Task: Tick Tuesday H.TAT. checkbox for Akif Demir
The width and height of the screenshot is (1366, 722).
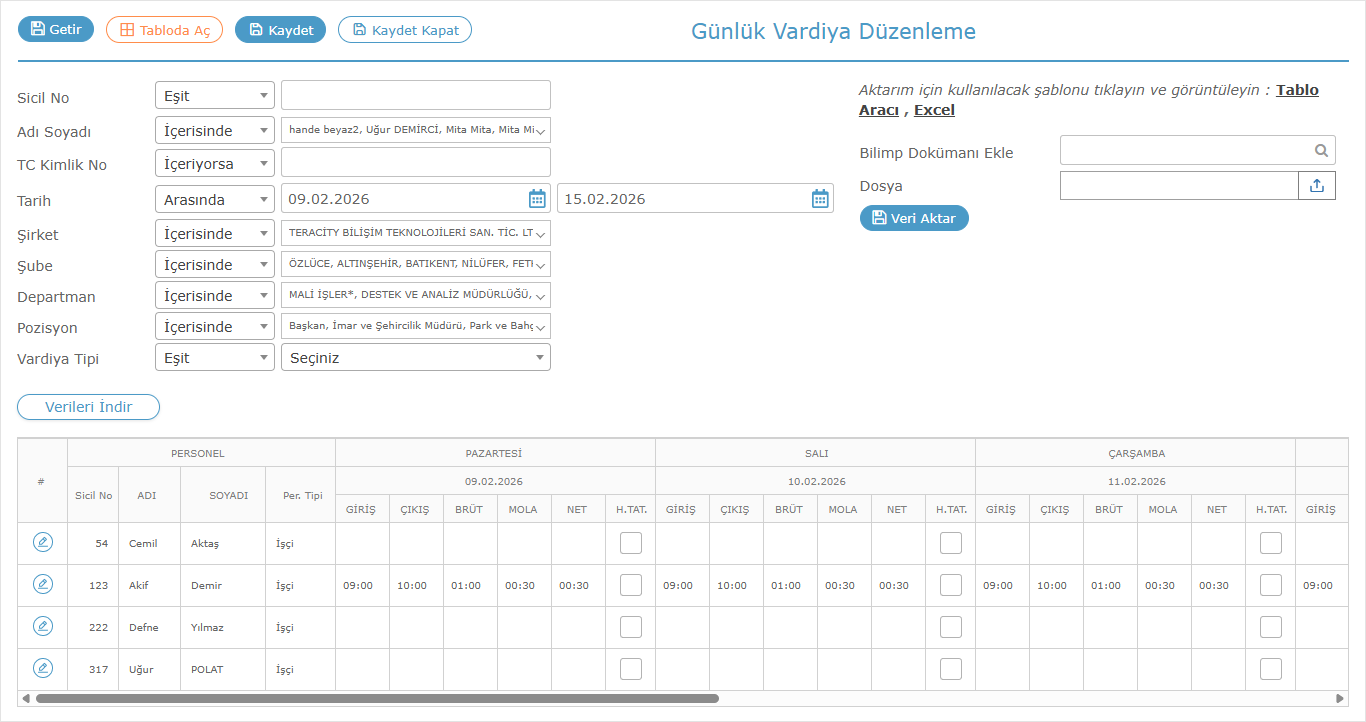Action: click(950, 585)
